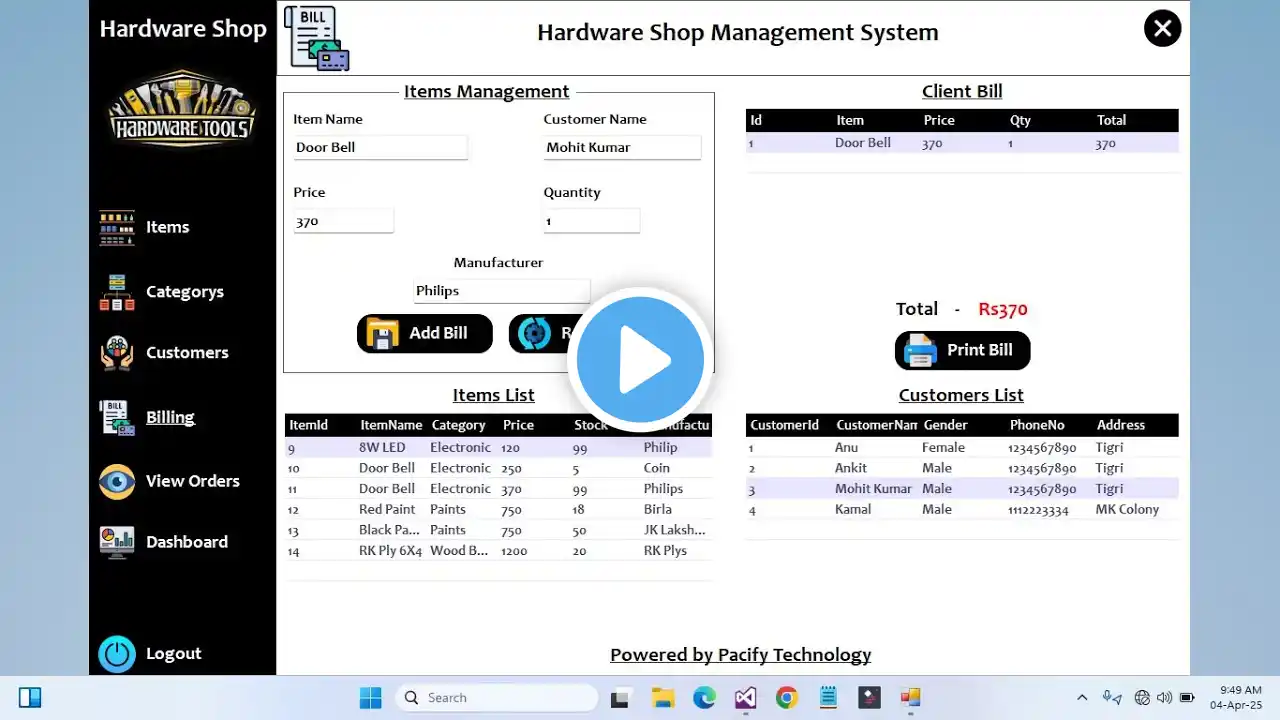Click the volume speaker tray icon
The height and width of the screenshot is (720, 1280).
pyautogui.click(x=1164, y=697)
